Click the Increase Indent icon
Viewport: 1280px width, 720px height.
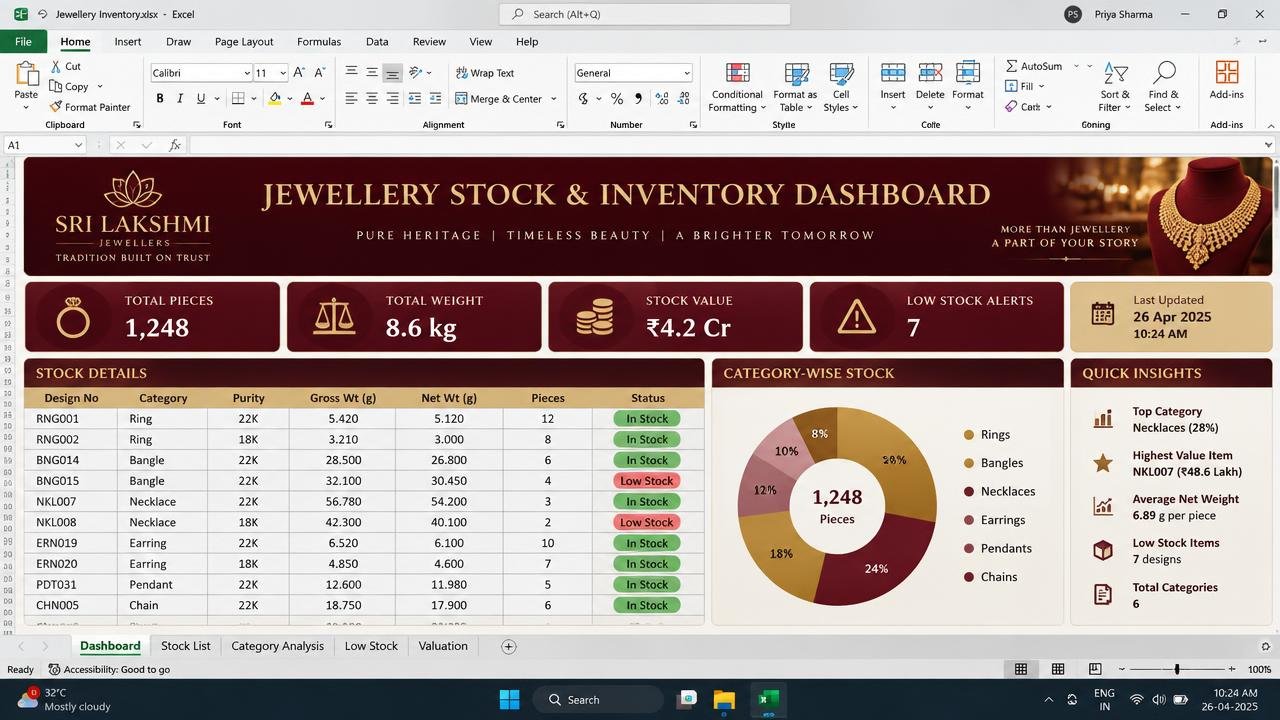tap(435, 99)
